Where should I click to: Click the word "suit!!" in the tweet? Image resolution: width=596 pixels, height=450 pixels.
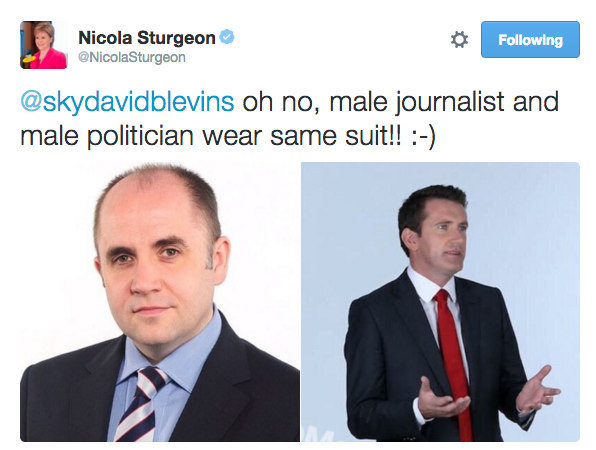click(x=373, y=136)
